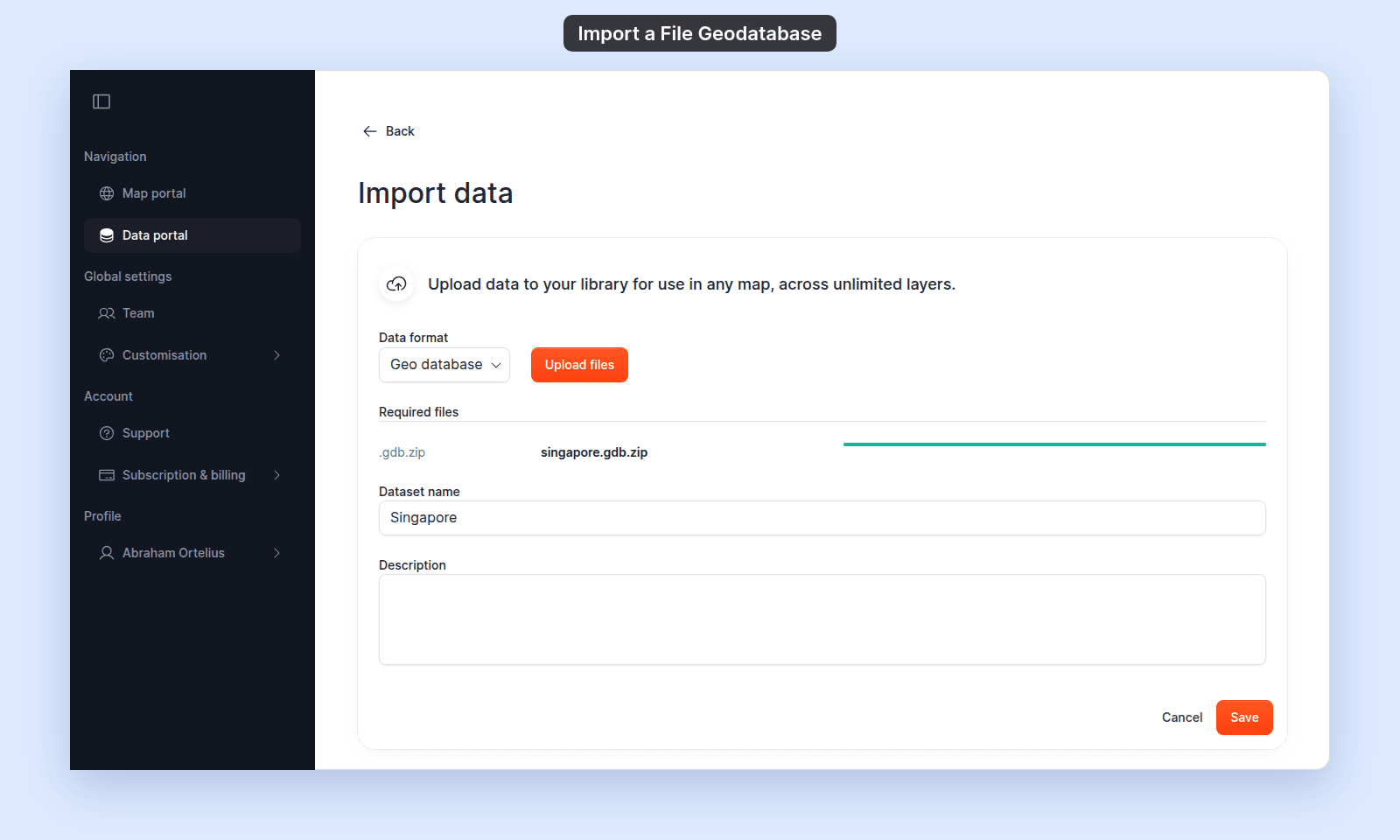Expand the Subscription & billing chevron
Screen dimensions: 1400x840
(x=276, y=475)
